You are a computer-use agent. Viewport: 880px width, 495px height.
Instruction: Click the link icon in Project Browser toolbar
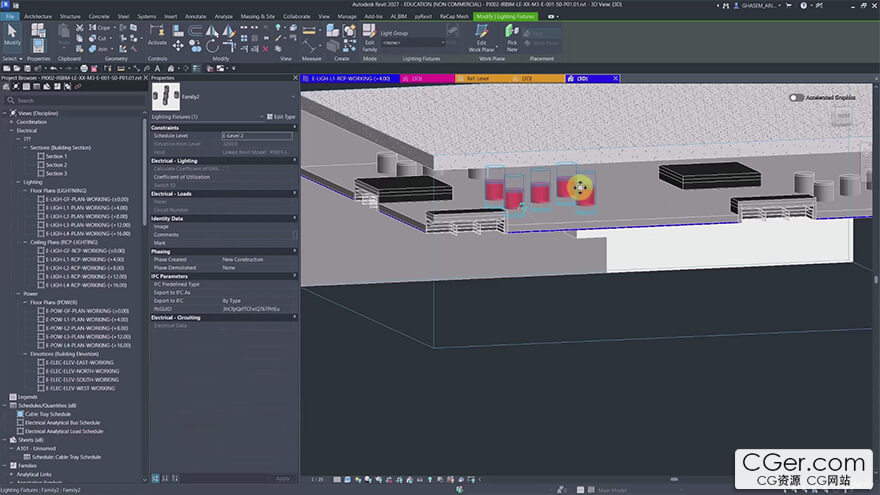[x=77, y=86]
